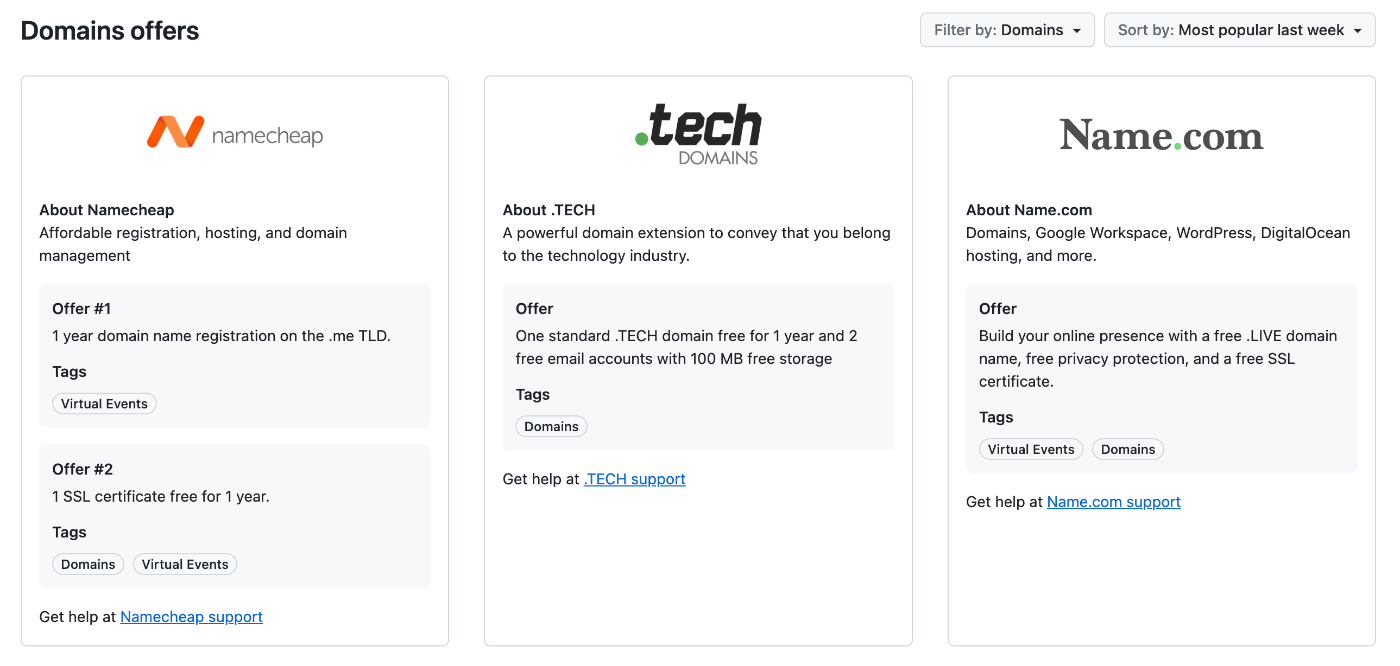Click the Domains tag in .TECH offer
This screenshot has height=666, width=1400.
click(551, 427)
